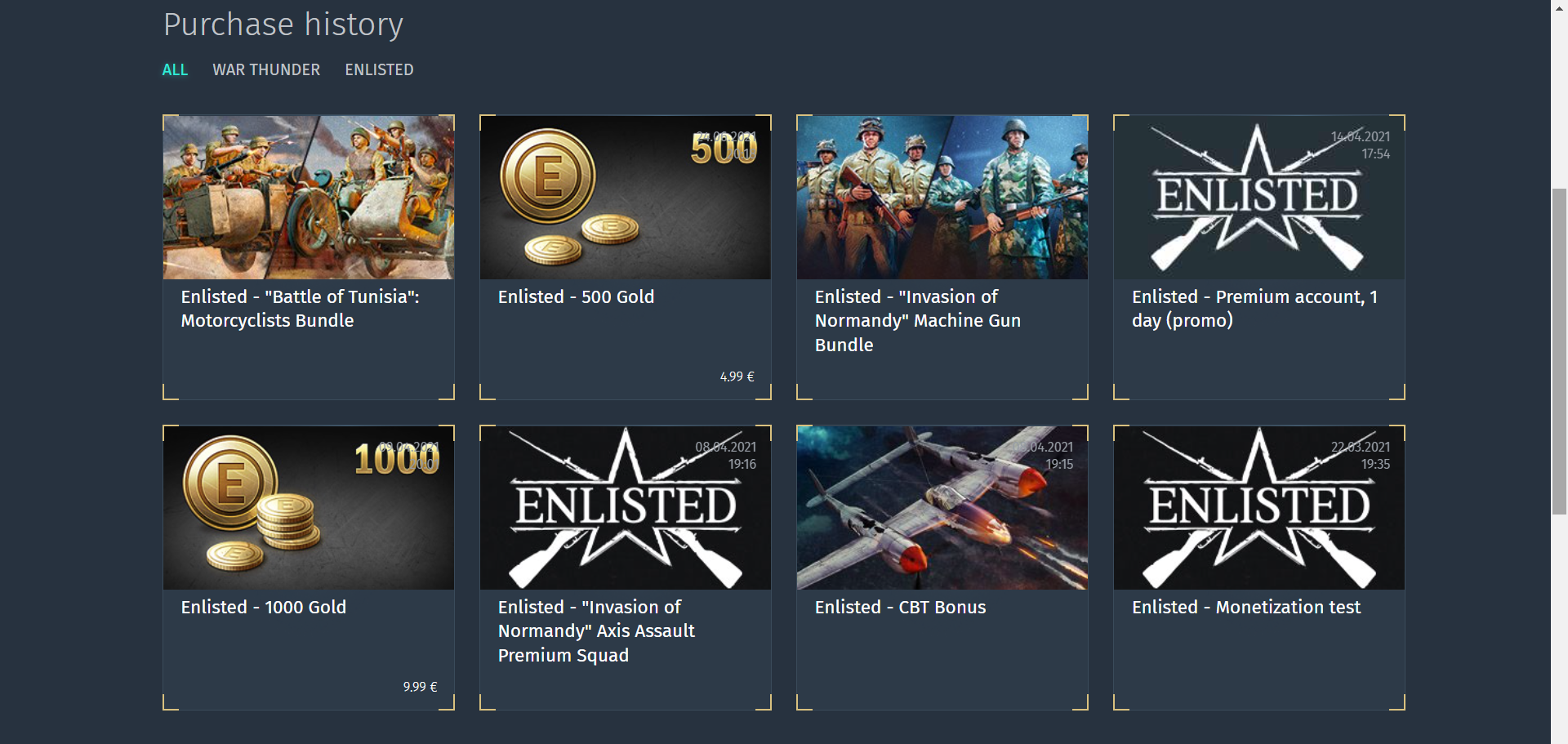Open Enlisted - Monetization test title
The width and height of the screenshot is (1568, 744).
(x=1246, y=608)
